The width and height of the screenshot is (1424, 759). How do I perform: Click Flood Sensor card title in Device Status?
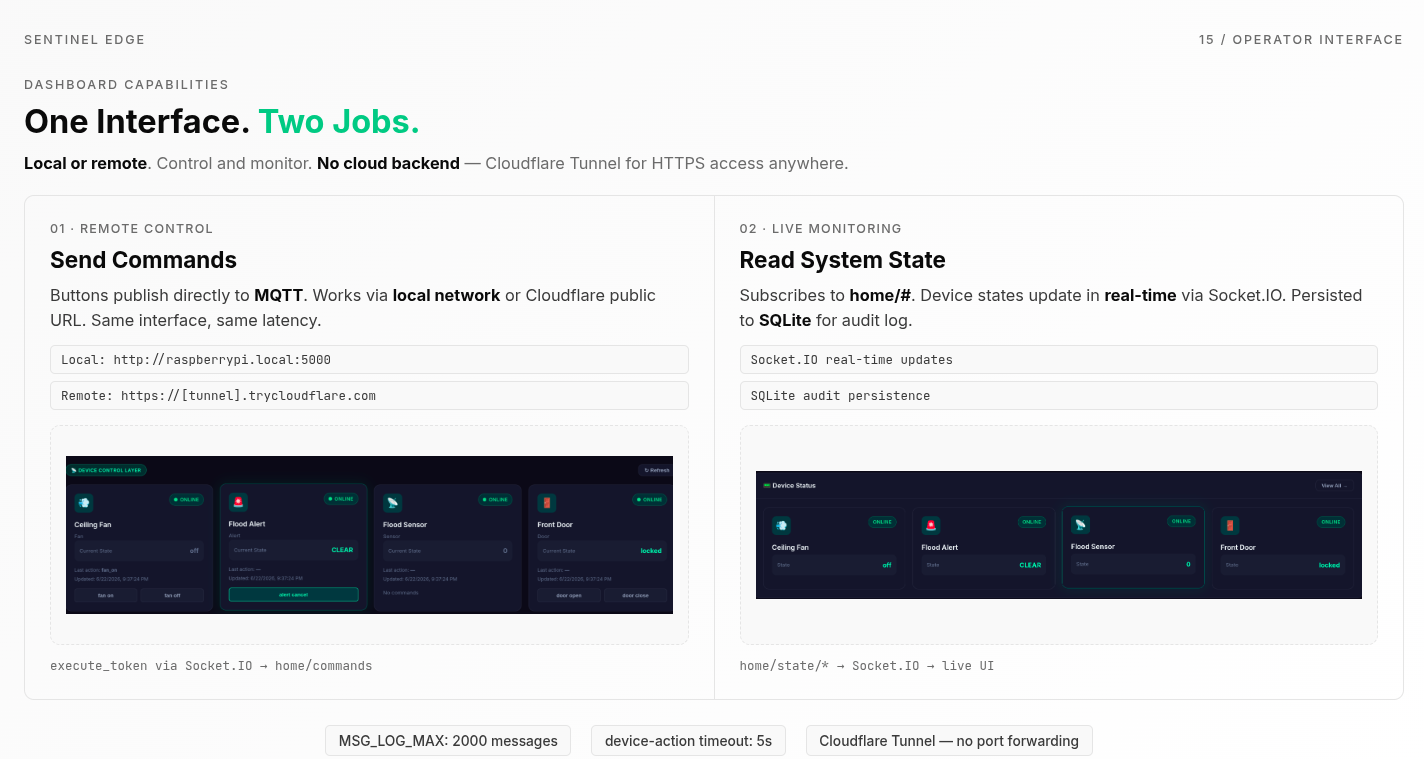click(x=1093, y=546)
